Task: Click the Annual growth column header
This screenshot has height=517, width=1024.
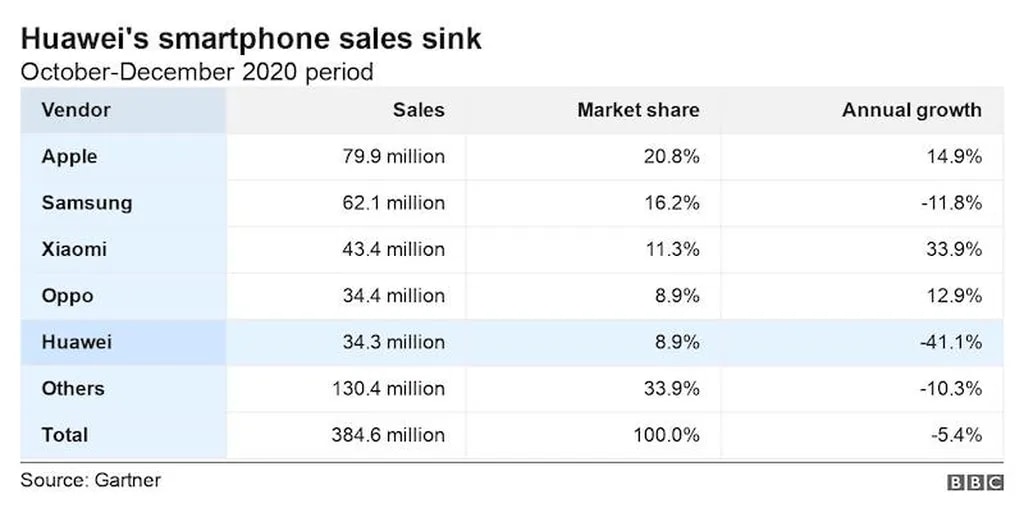Action: coord(911,109)
